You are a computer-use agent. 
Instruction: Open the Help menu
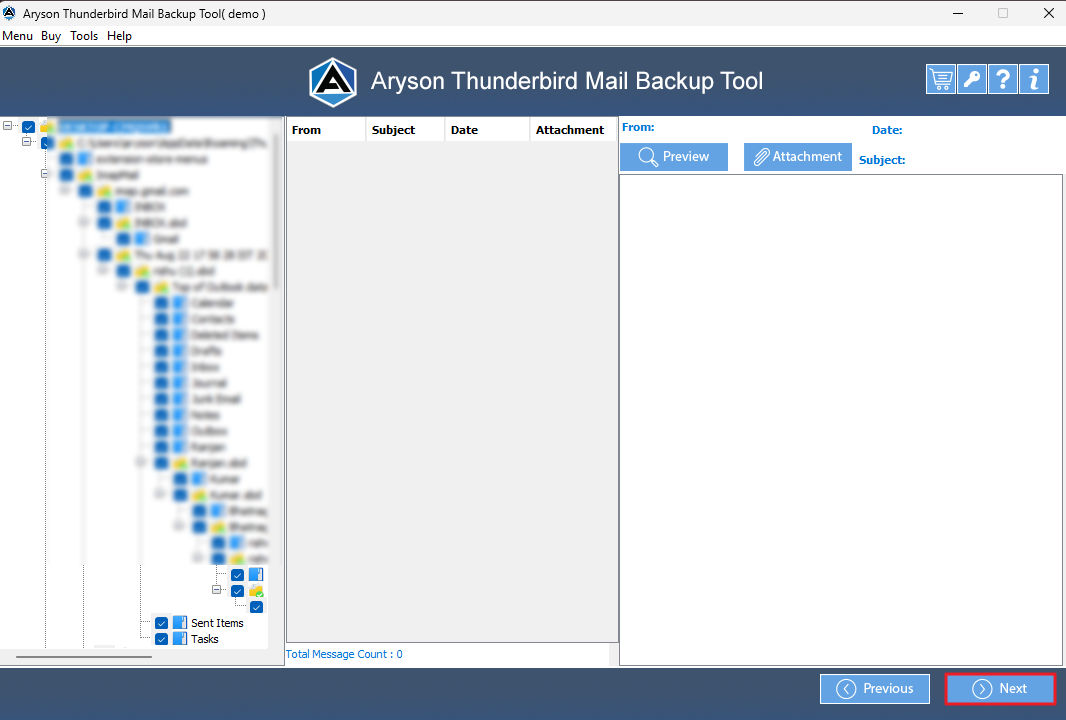click(120, 36)
